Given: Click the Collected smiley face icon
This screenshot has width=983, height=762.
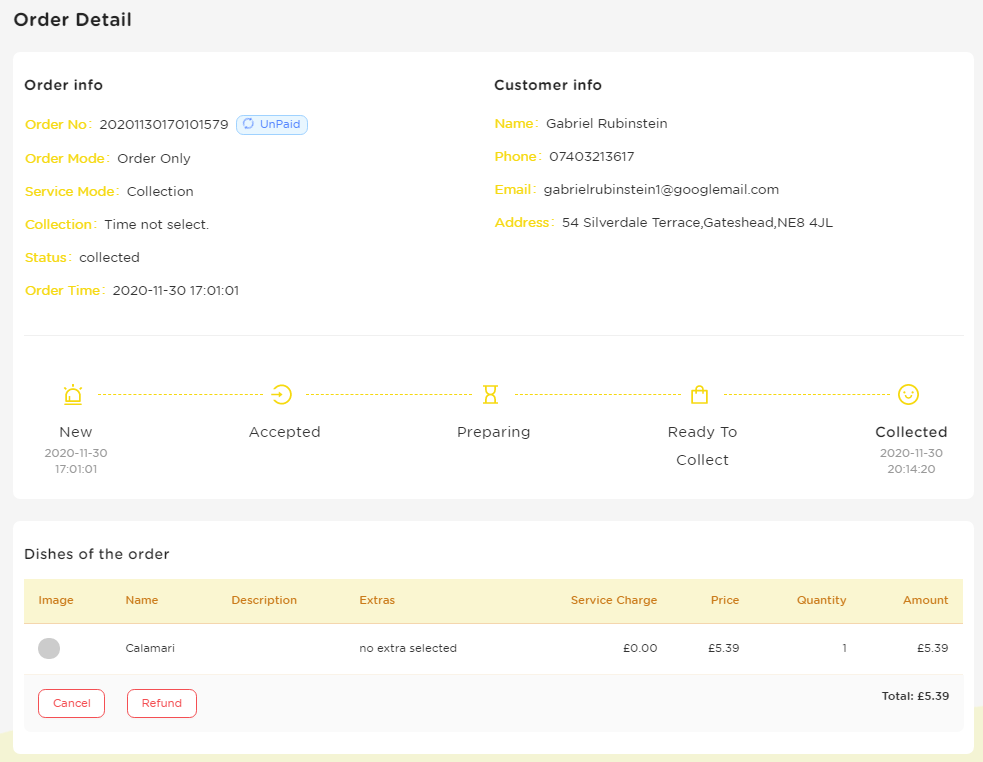Looking at the screenshot, I should (908, 394).
